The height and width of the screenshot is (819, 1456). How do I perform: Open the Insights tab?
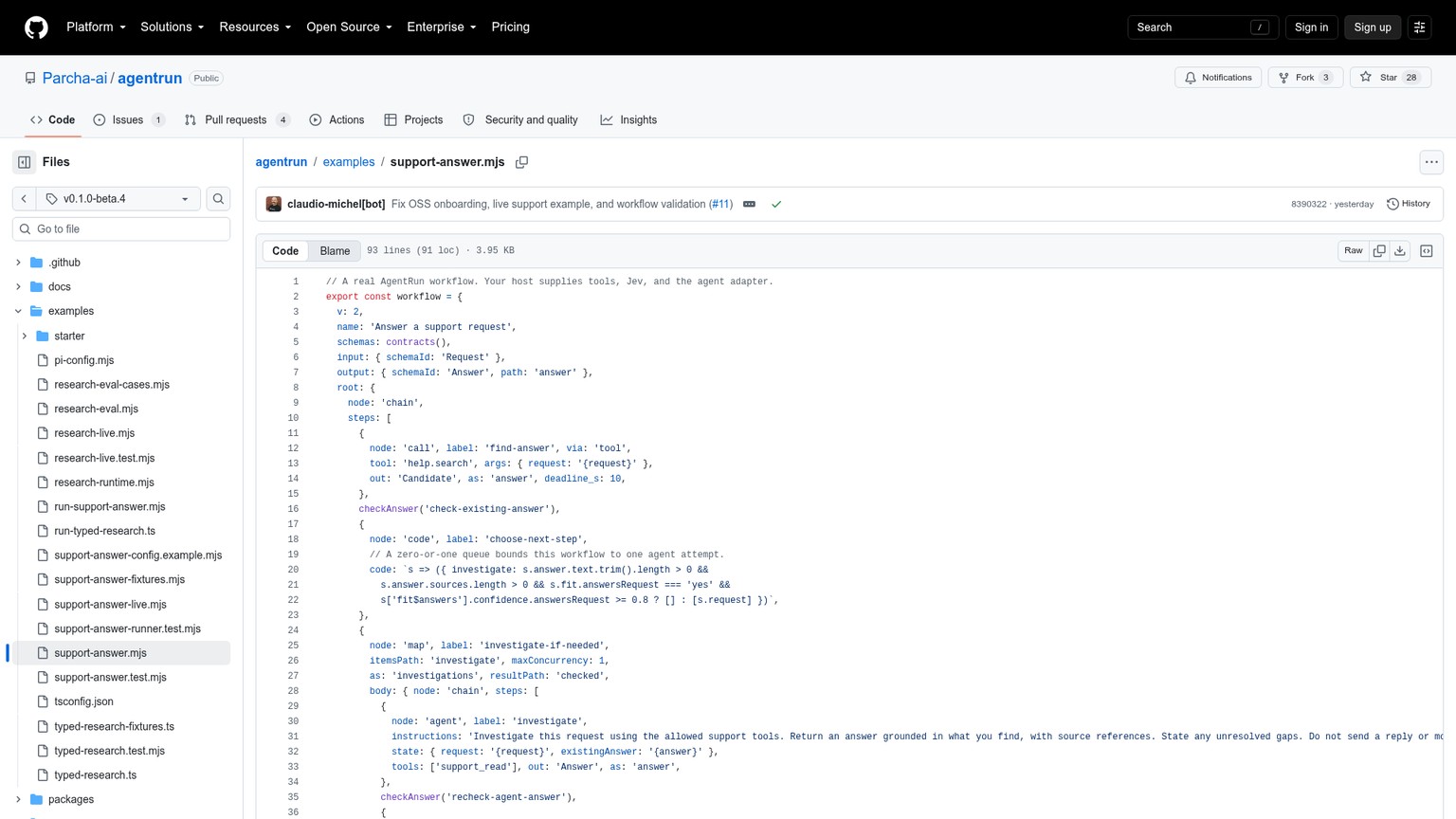click(x=628, y=120)
